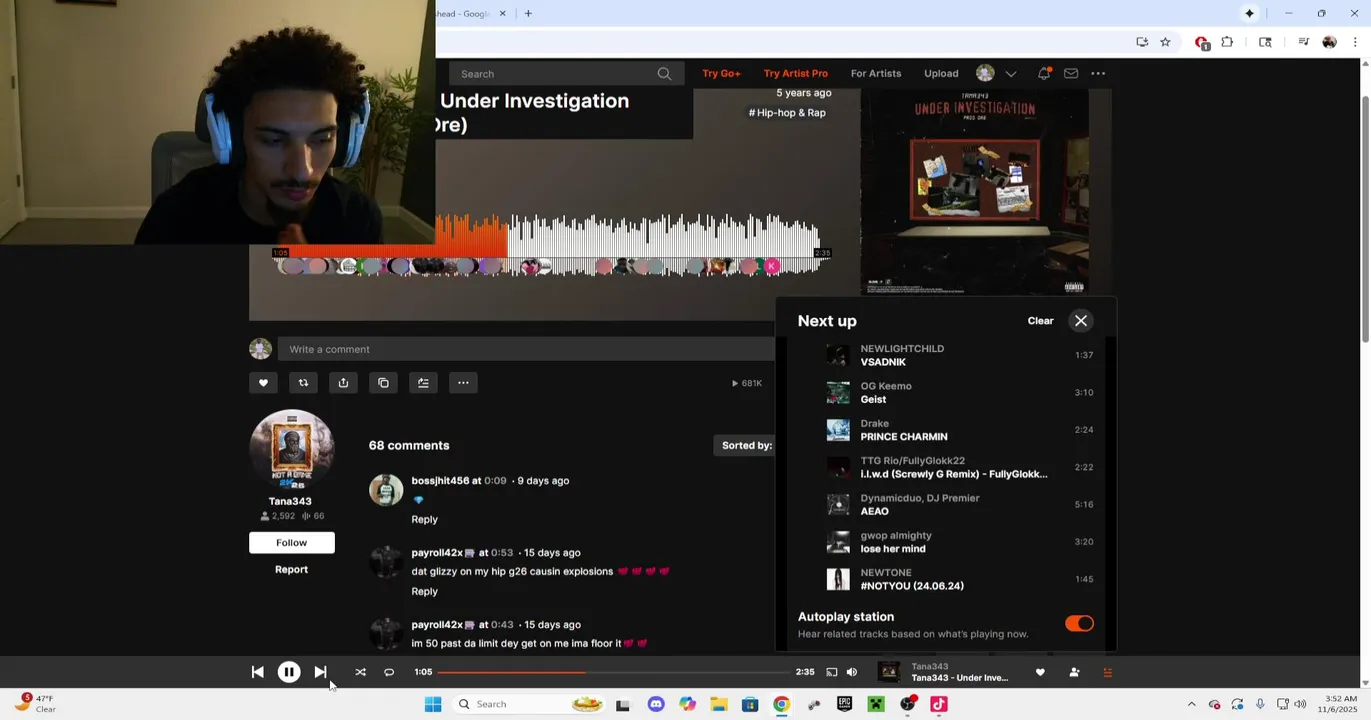Open the Upload page
Image resolution: width=1371 pixels, height=720 pixels.
pos(941,74)
